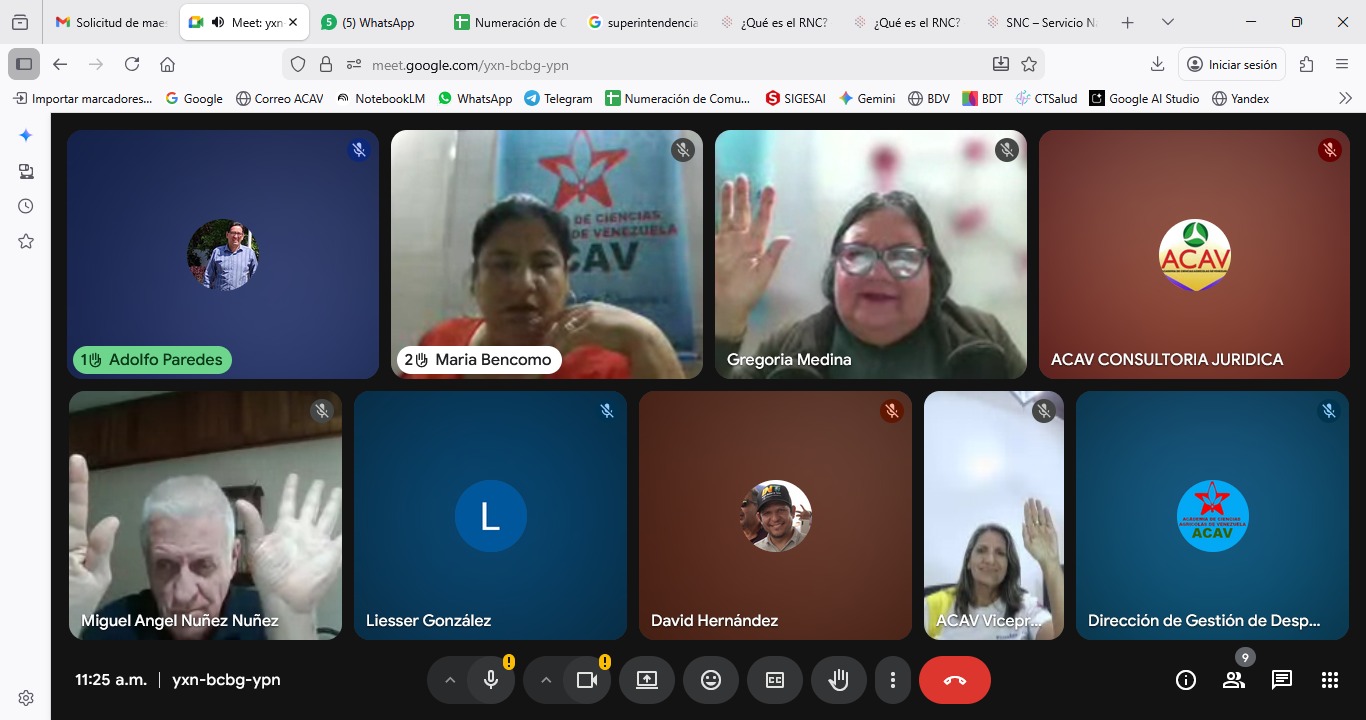The image size is (1366, 720).
Task: Open the emoji reactions button
Action: [710, 680]
